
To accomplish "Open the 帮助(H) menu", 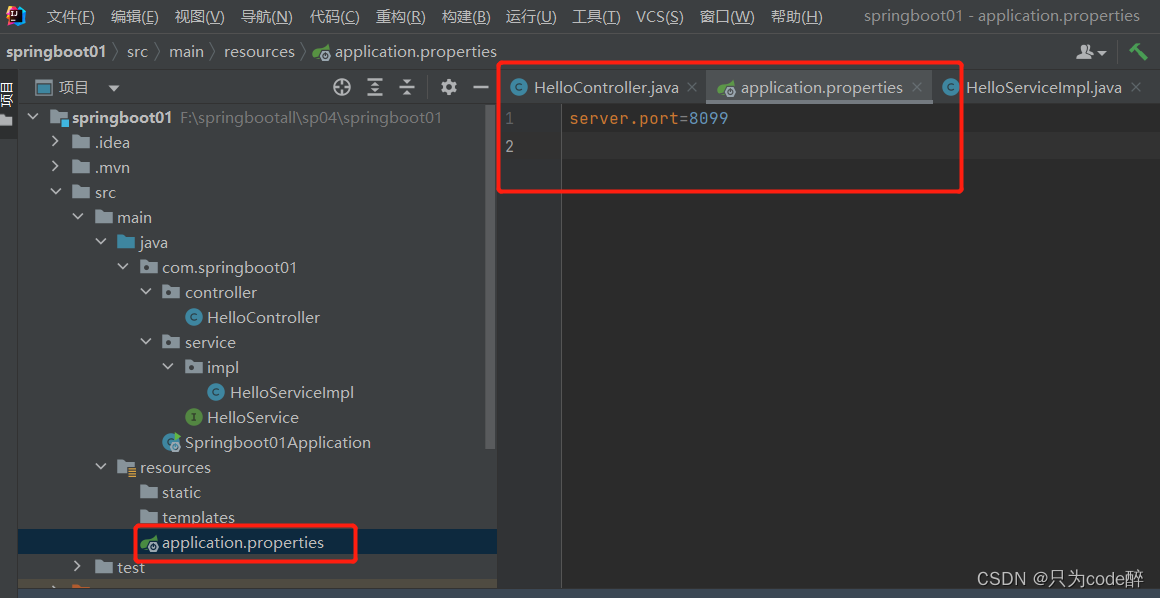I will 797,16.
